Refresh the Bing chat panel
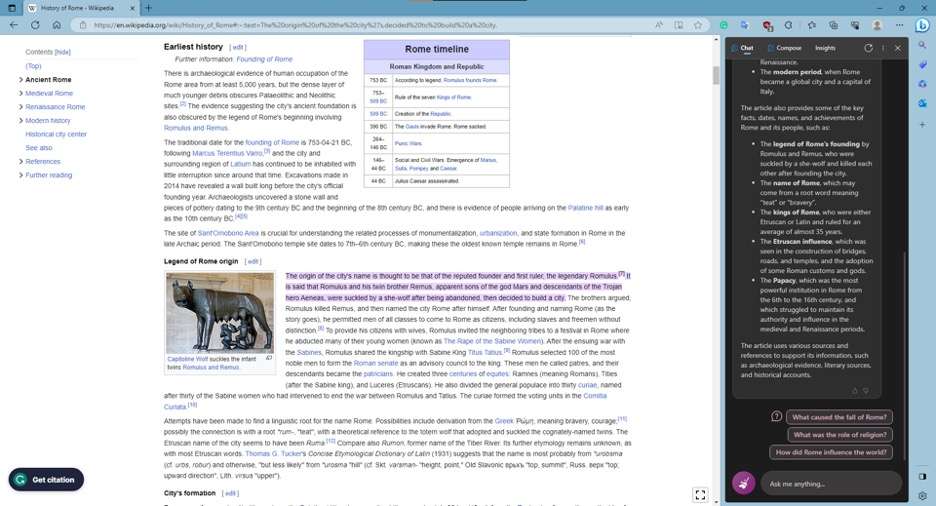The image size is (936, 506). coord(868,48)
